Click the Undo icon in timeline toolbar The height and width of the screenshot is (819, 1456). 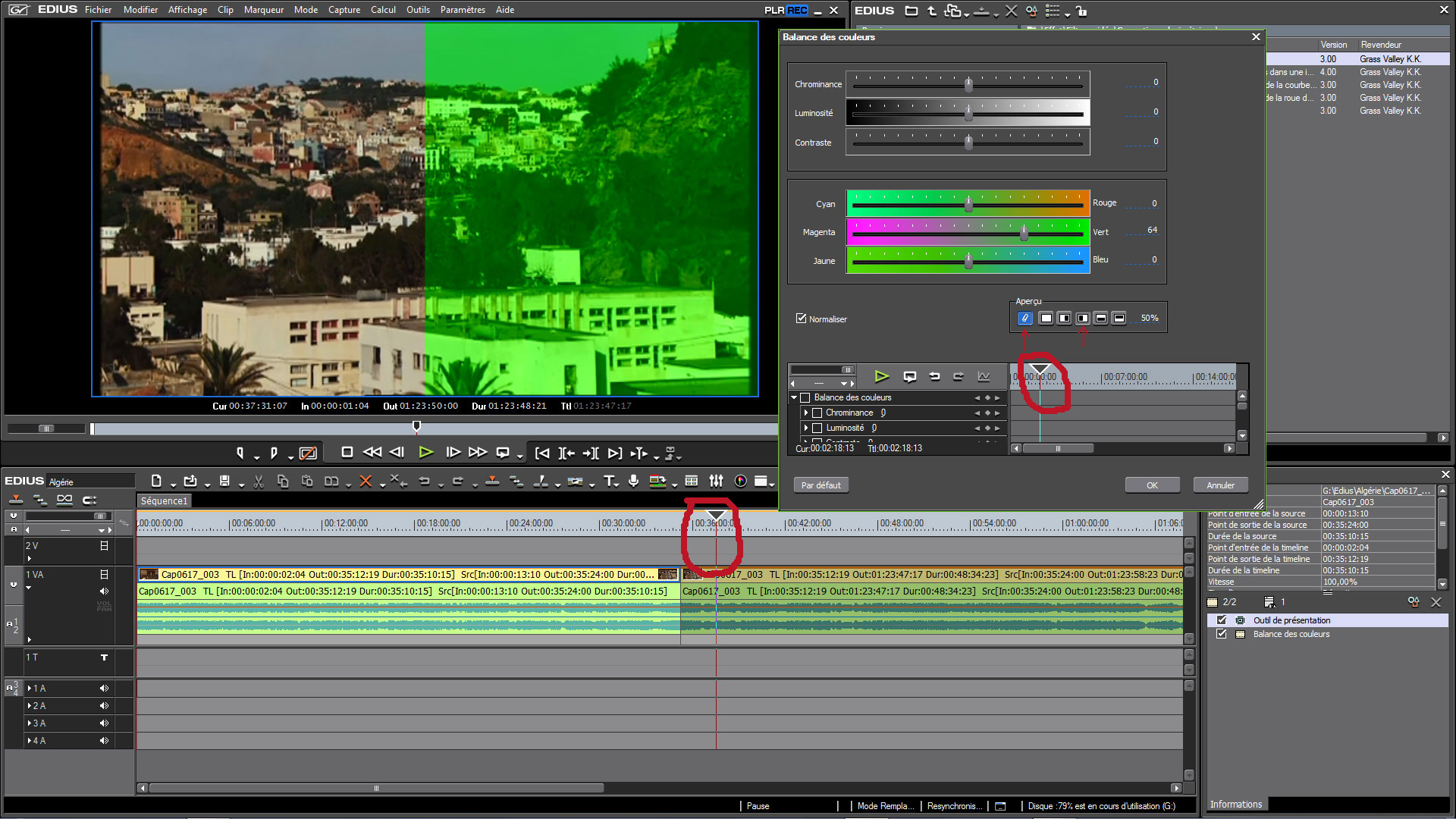pos(424,481)
